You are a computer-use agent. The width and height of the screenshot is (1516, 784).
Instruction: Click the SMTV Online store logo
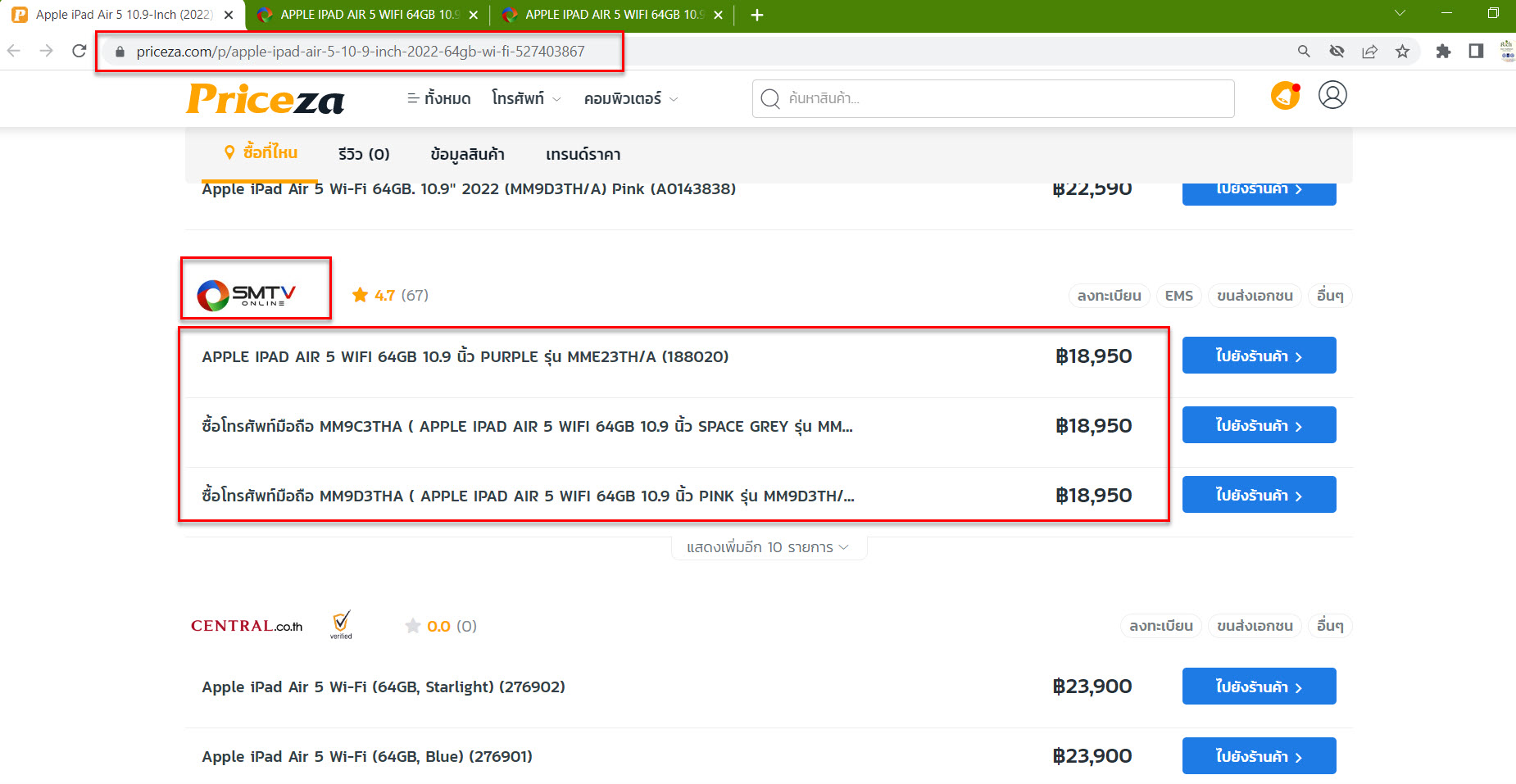246,295
